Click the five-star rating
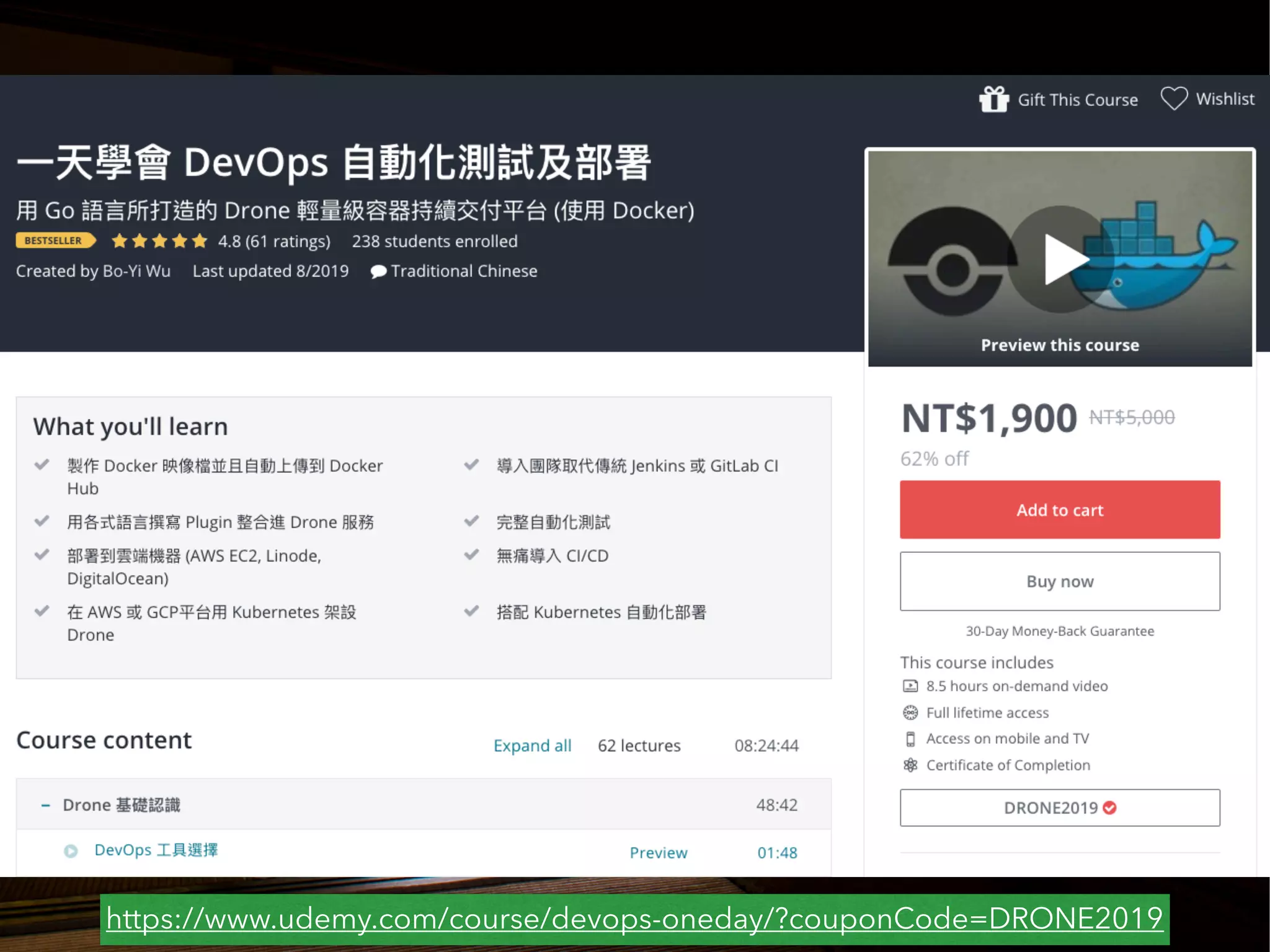Screen dimensions: 1270x952 click(159, 241)
